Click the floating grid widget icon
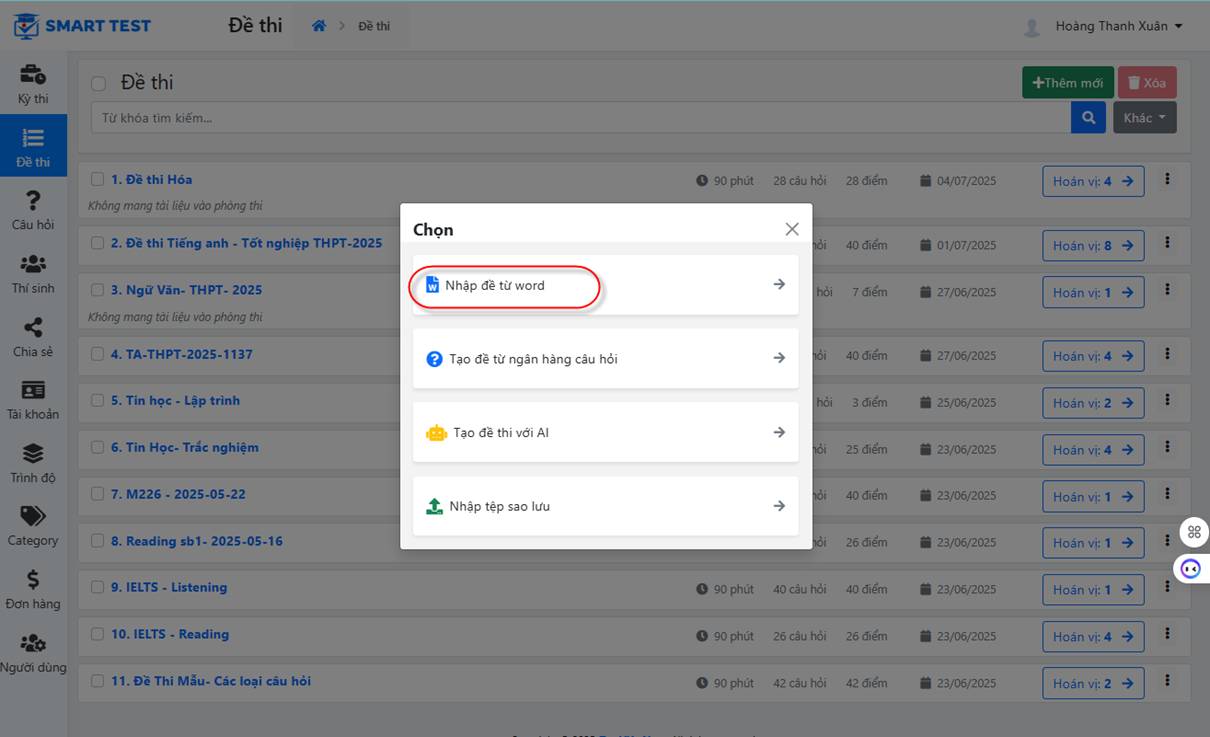 (1193, 532)
